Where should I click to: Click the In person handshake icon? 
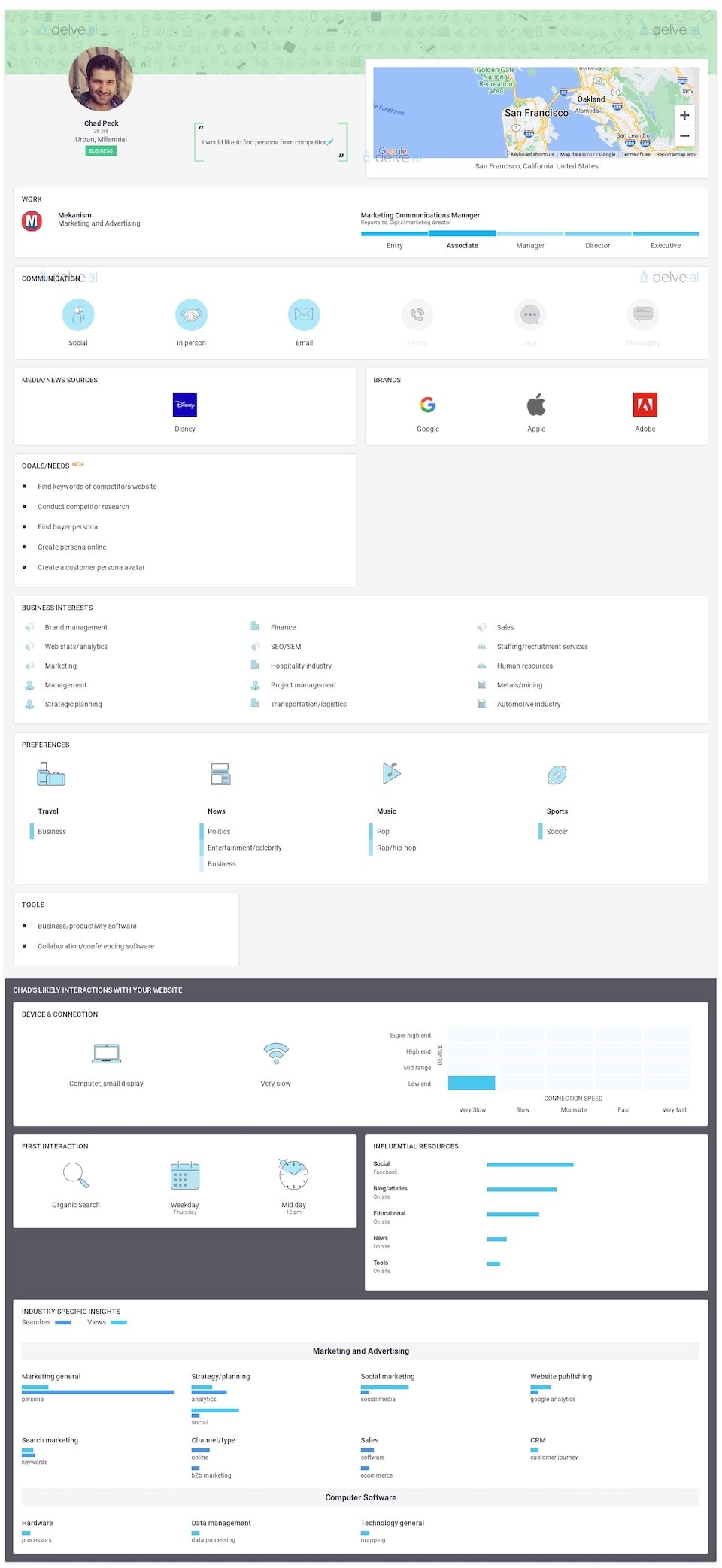coord(191,314)
